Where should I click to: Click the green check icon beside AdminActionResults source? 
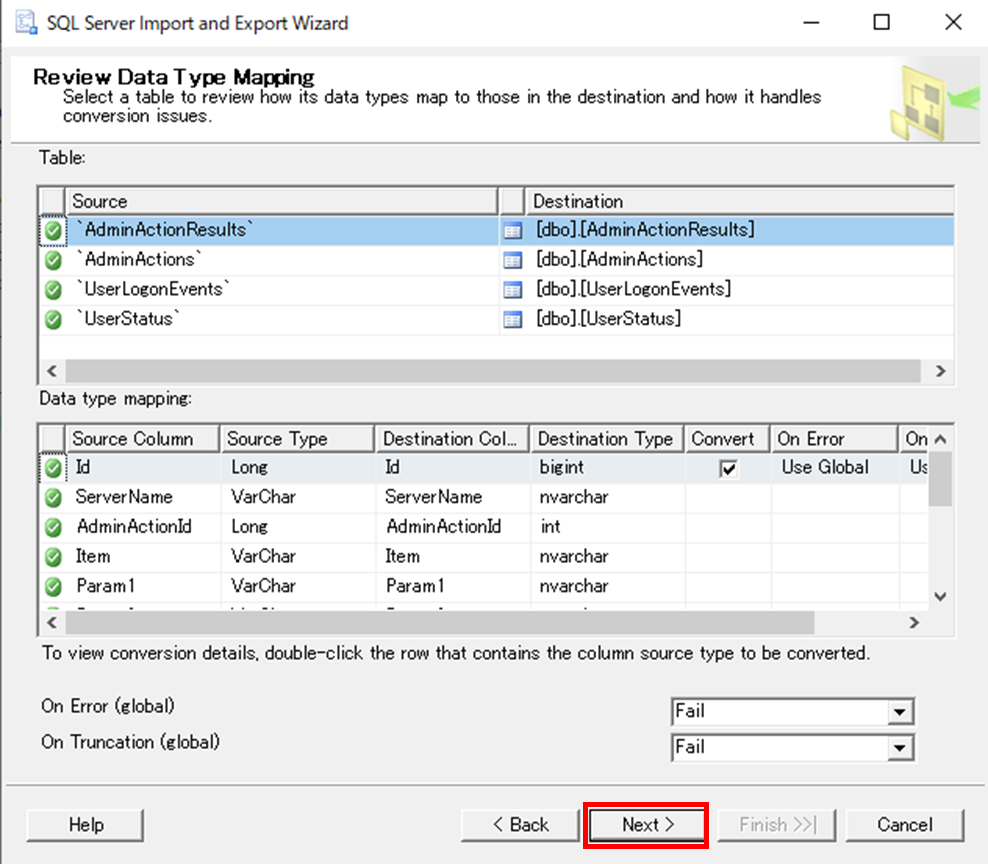[54, 231]
